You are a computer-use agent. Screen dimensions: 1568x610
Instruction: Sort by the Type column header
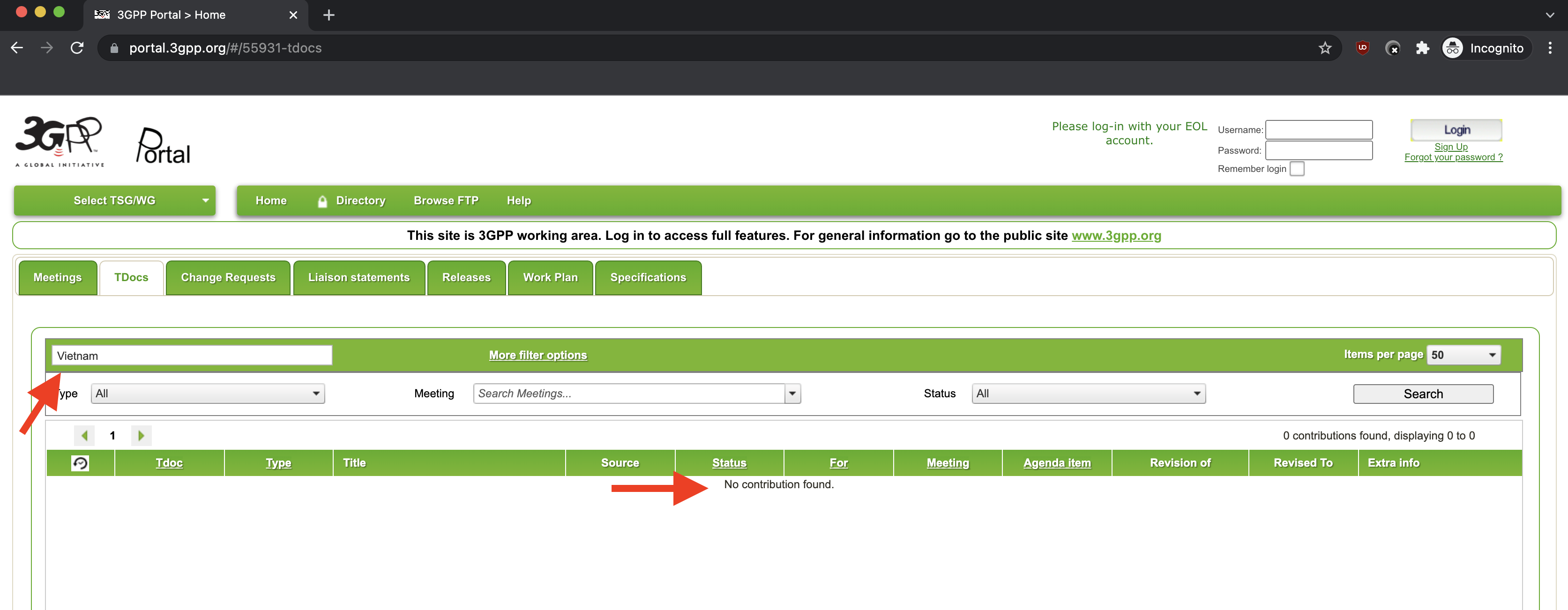[278, 463]
